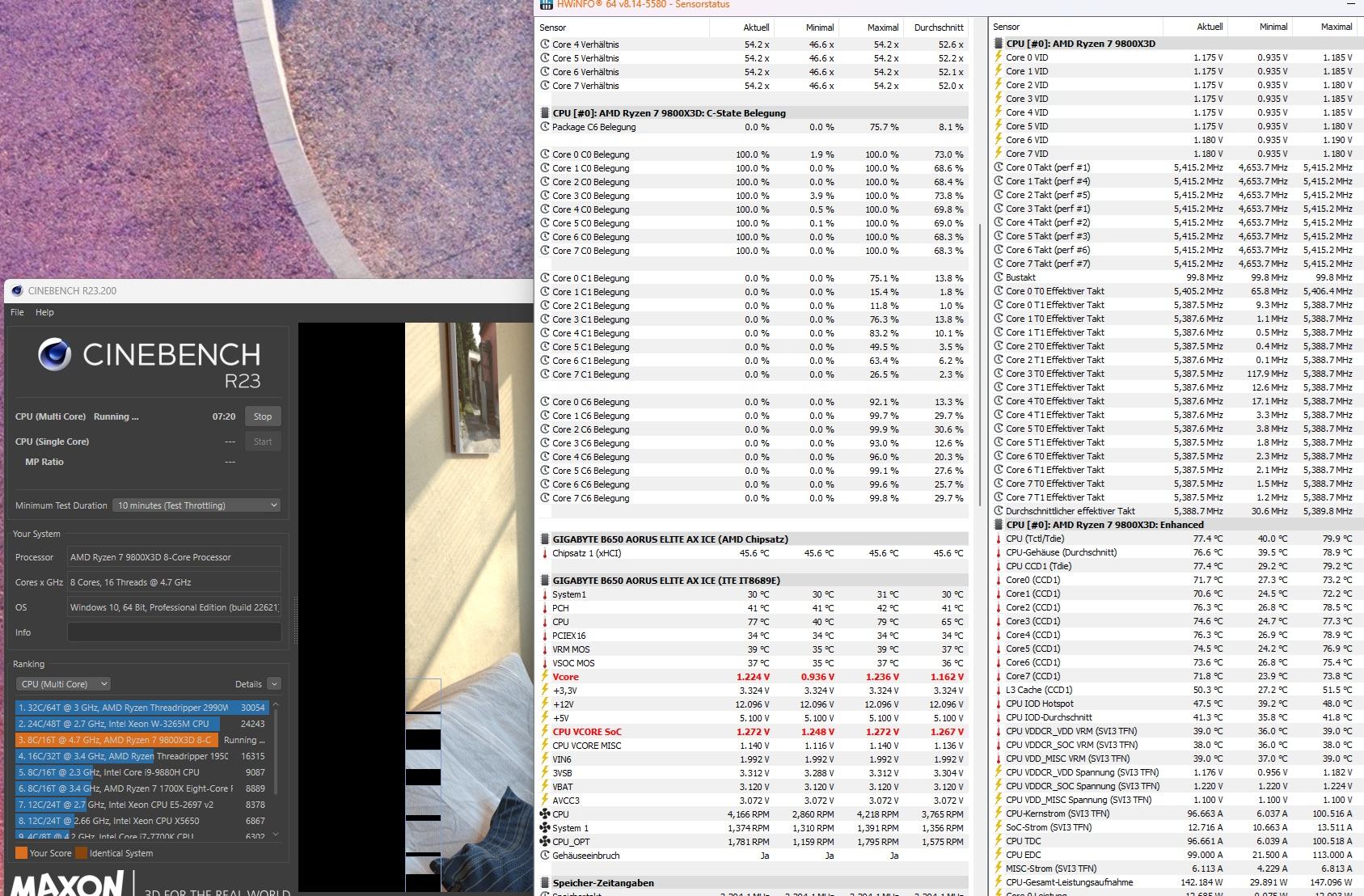Click the lightning icon for CPU VCORE SoC
The height and width of the screenshot is (896, 1364).
point(545,732)
